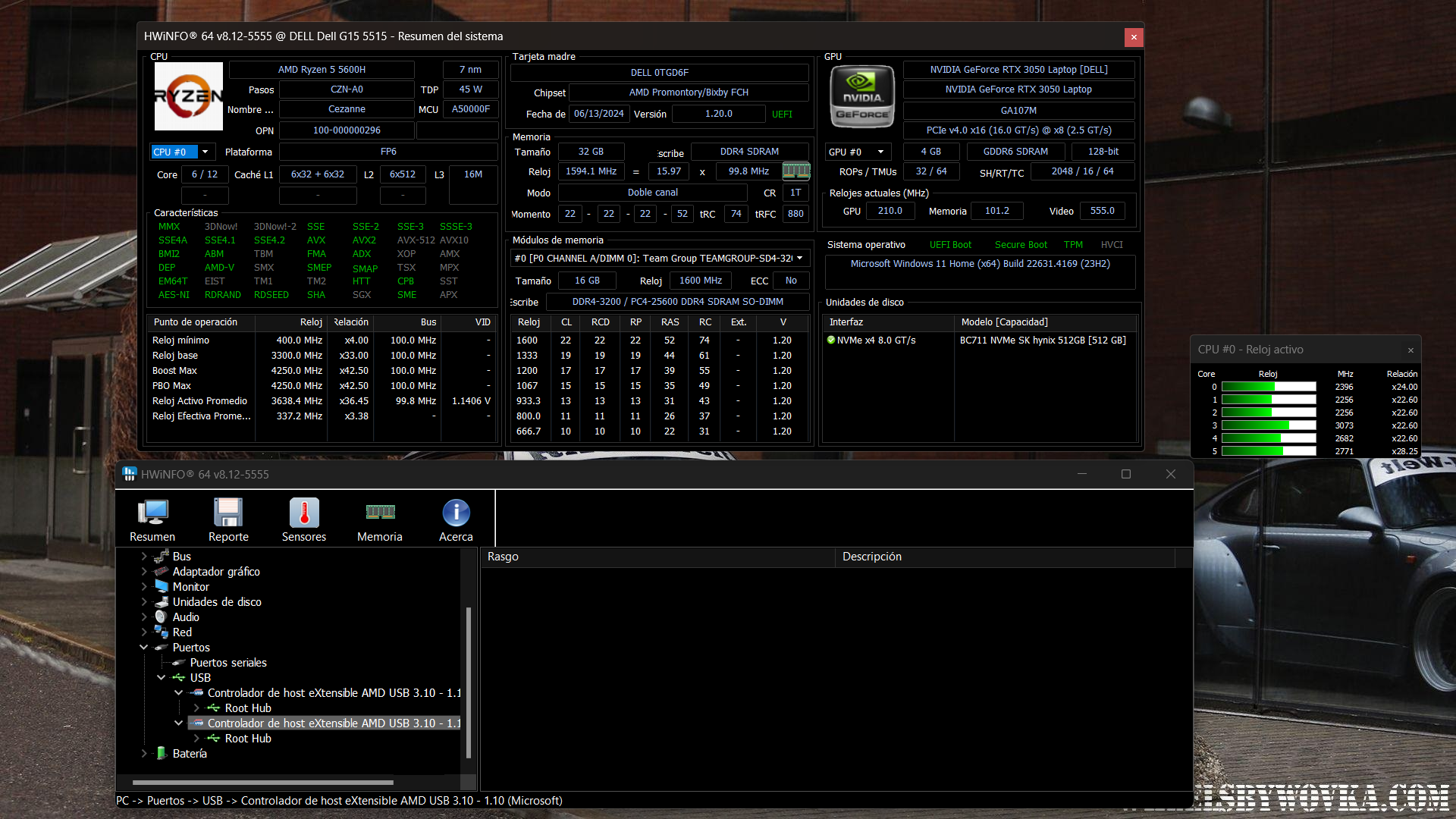Click the Rasgo column header
The image size is (1456, 819).
[657, 557]
